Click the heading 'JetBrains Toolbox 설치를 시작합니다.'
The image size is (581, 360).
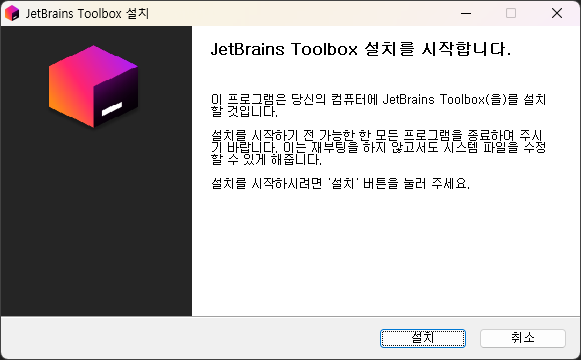coord(361,49)
